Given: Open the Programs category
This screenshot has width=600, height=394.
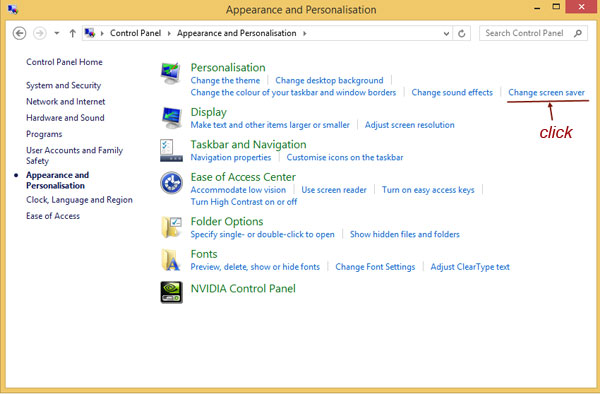Looking at the screenshot, I should click(x=44, y=134).
